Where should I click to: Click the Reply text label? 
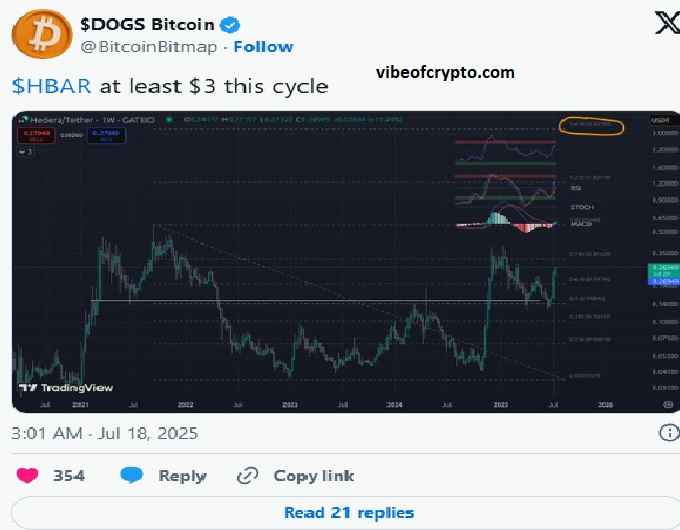(180, 476)
